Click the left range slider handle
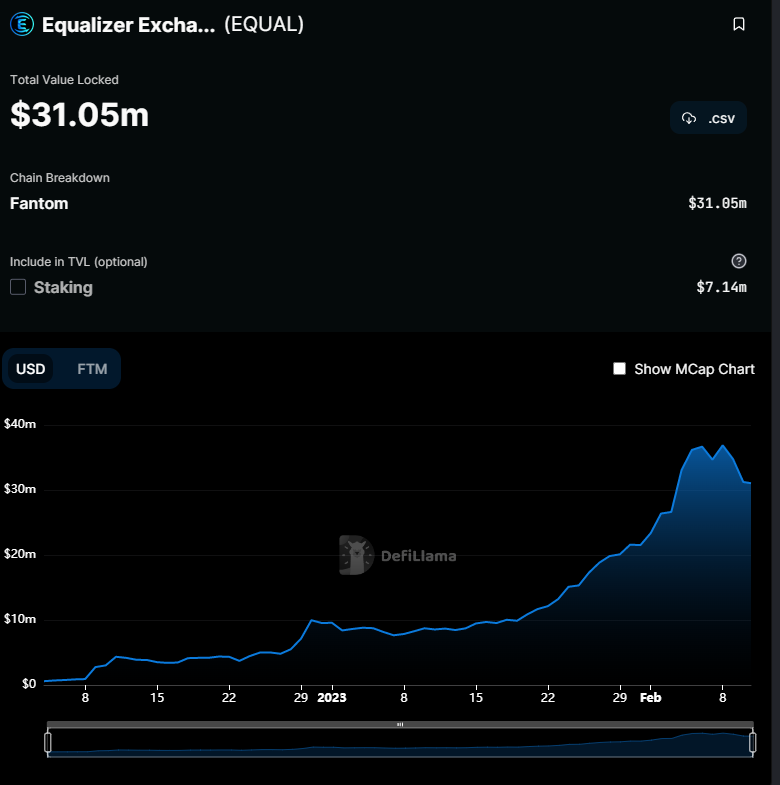 (48, 742)
